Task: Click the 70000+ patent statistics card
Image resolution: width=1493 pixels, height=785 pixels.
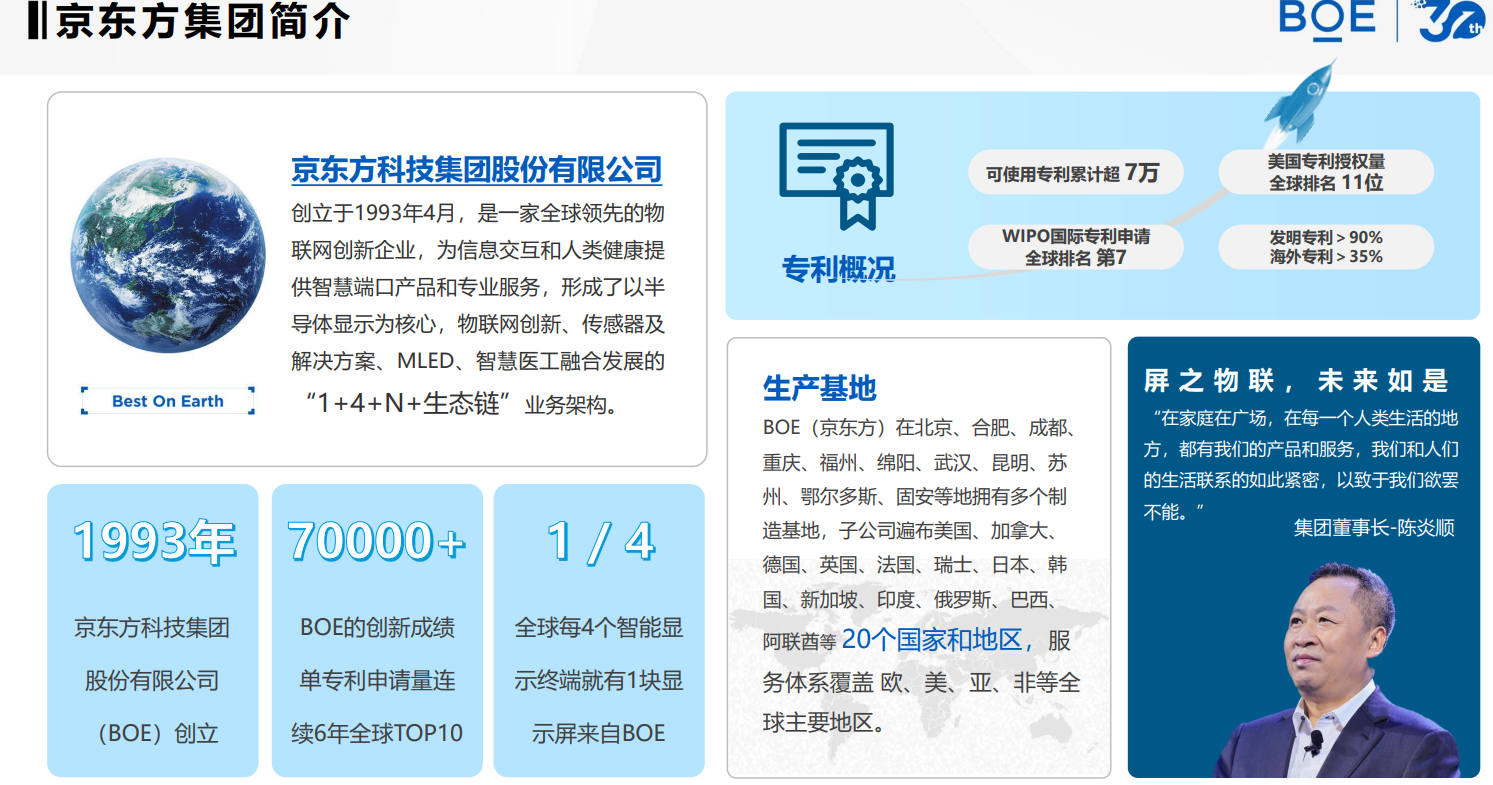Action: (x=377, y=630)
